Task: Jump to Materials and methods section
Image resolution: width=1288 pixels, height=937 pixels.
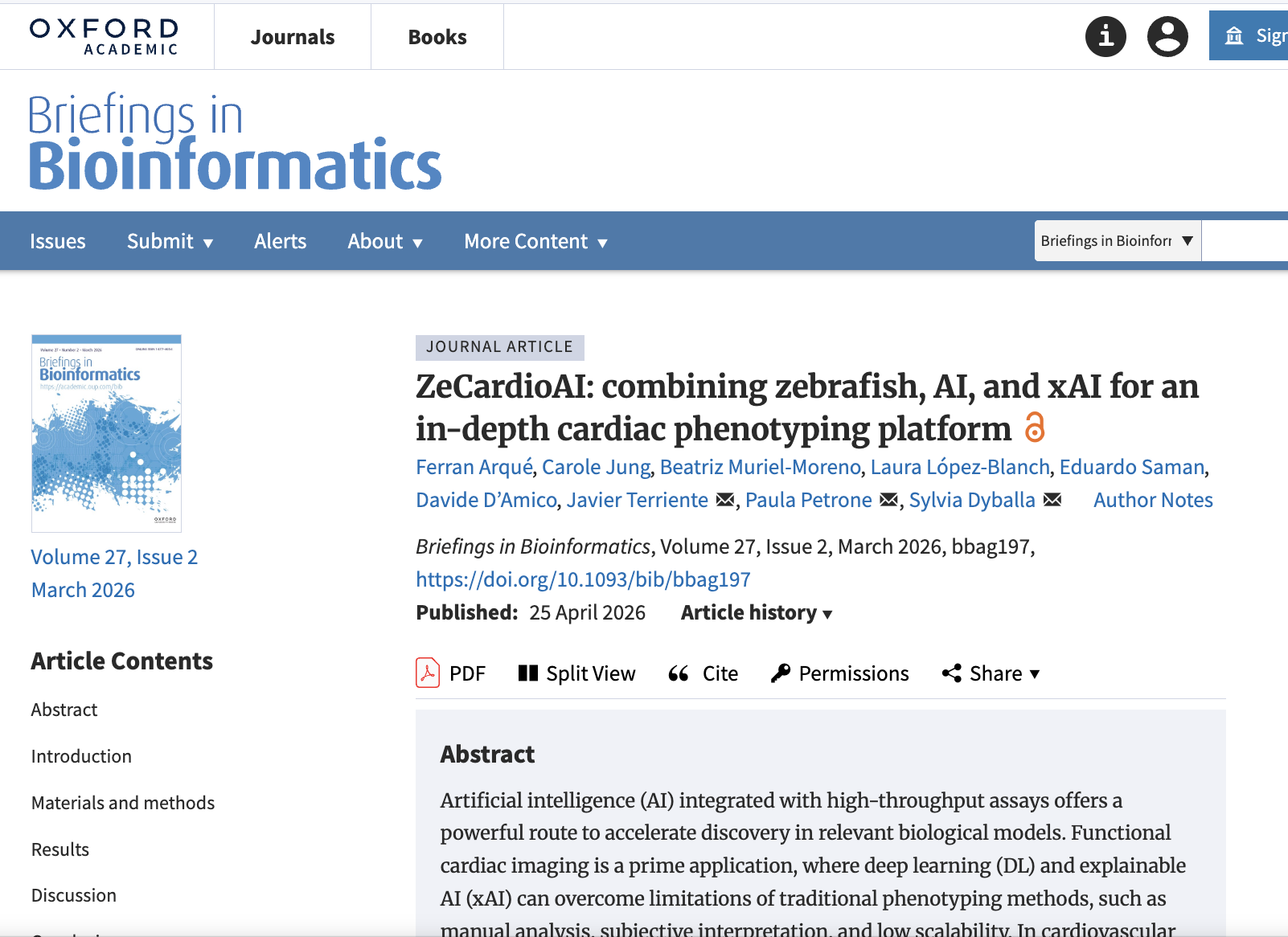Action: point(123,803)
